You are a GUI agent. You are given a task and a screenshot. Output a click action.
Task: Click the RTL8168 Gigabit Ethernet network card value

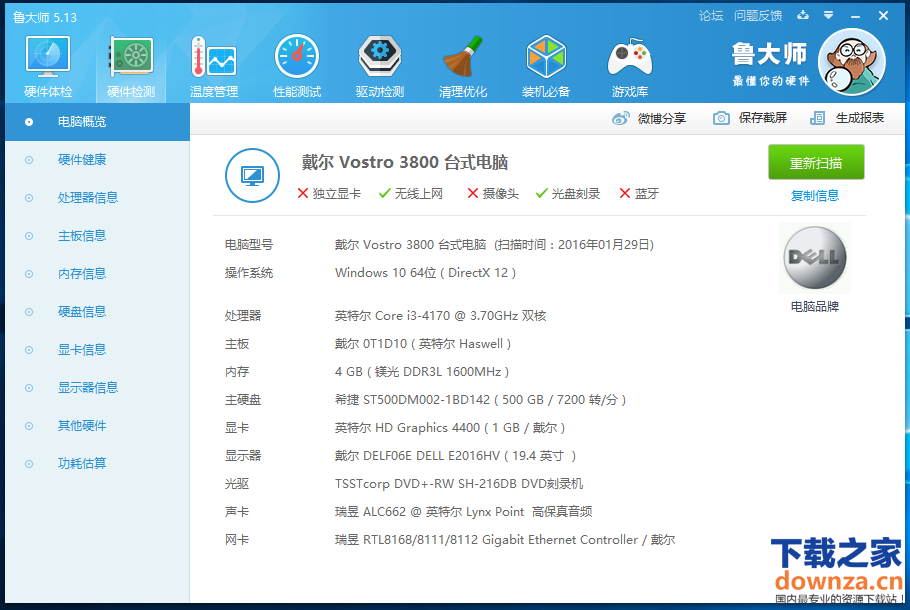click(505, 540)
